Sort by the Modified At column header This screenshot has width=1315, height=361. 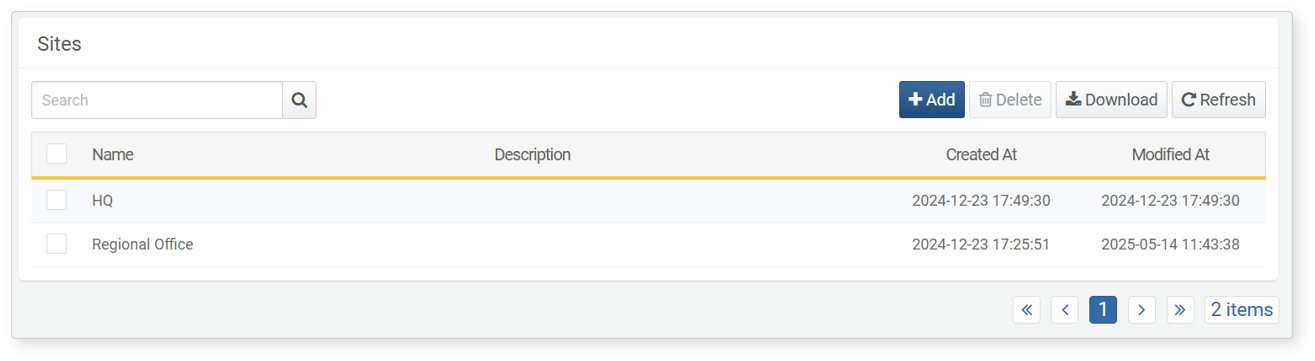(1170, 155)
